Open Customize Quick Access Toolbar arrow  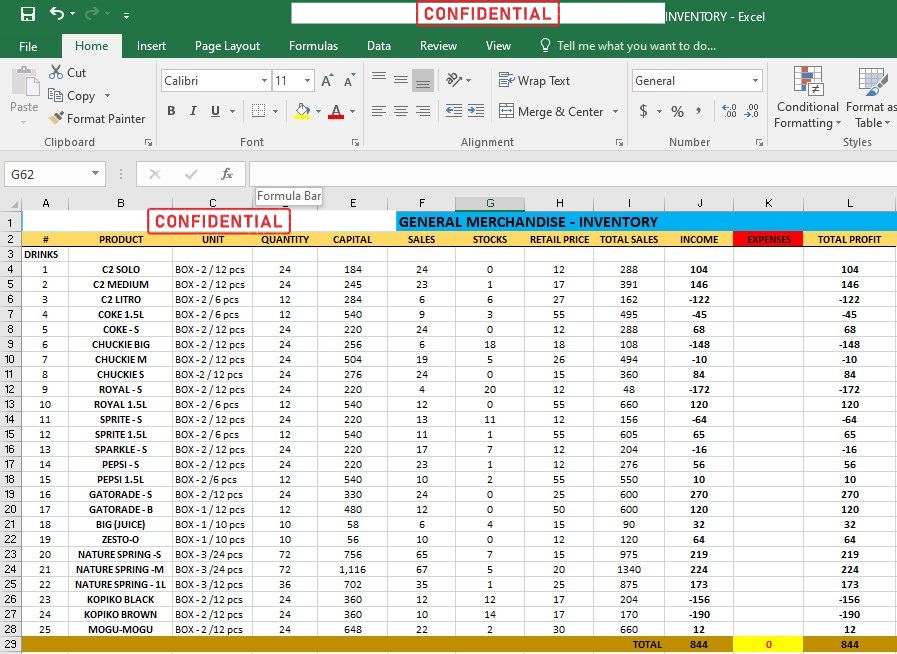coord(126,16)
